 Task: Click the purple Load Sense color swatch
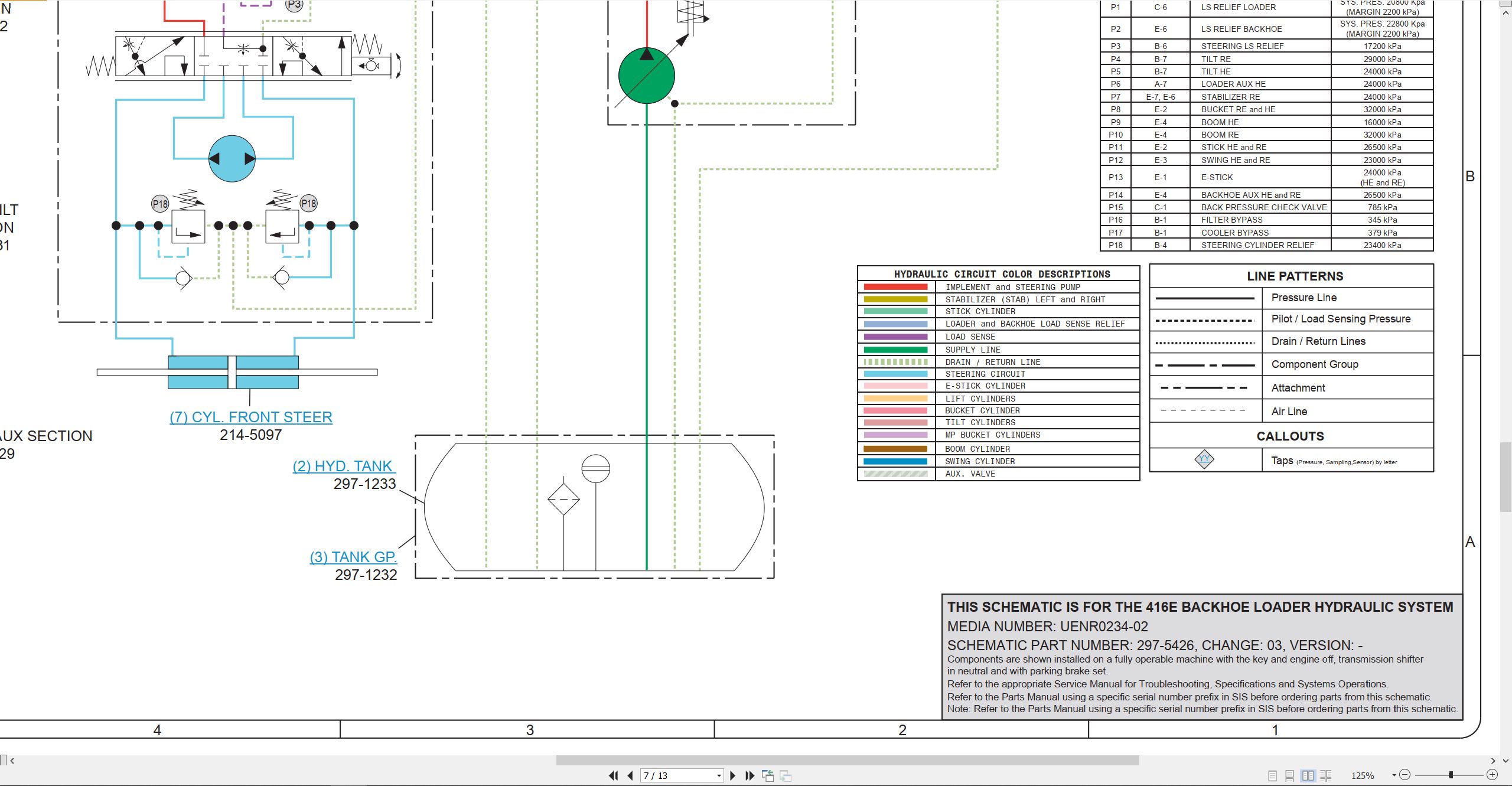click(895, 337)
